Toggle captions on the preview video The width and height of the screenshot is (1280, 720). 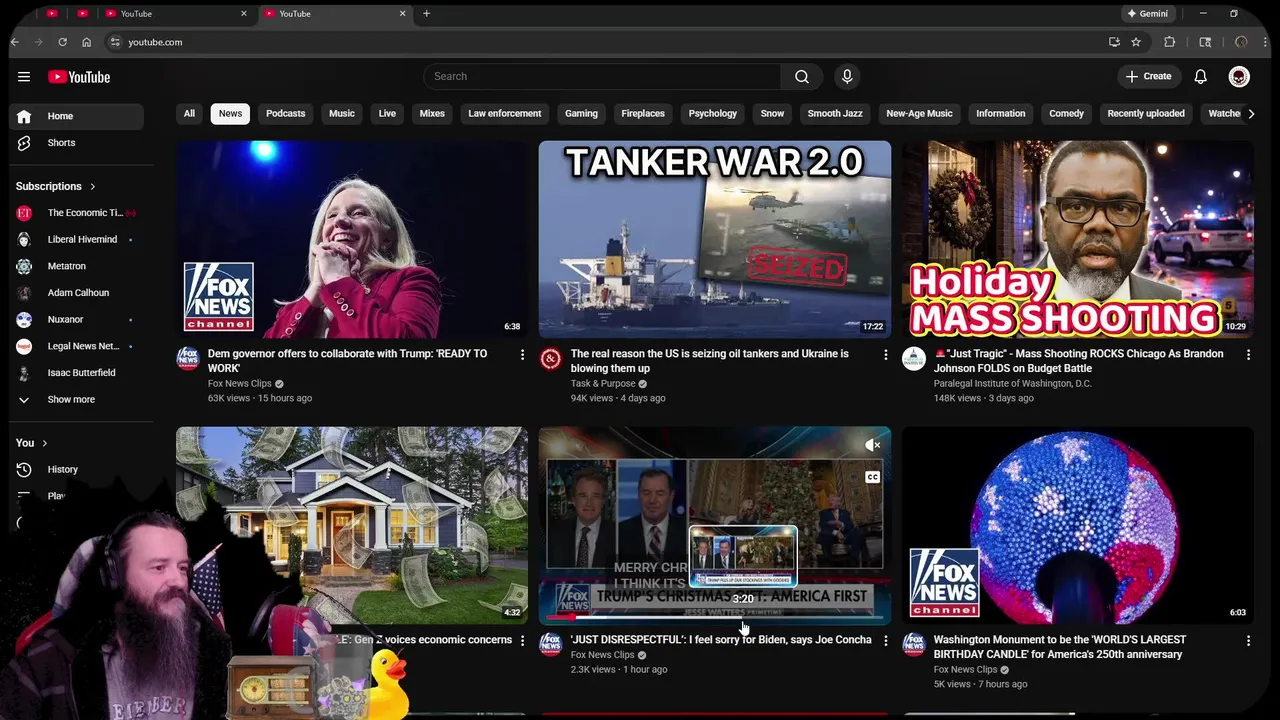pos(873,477)
